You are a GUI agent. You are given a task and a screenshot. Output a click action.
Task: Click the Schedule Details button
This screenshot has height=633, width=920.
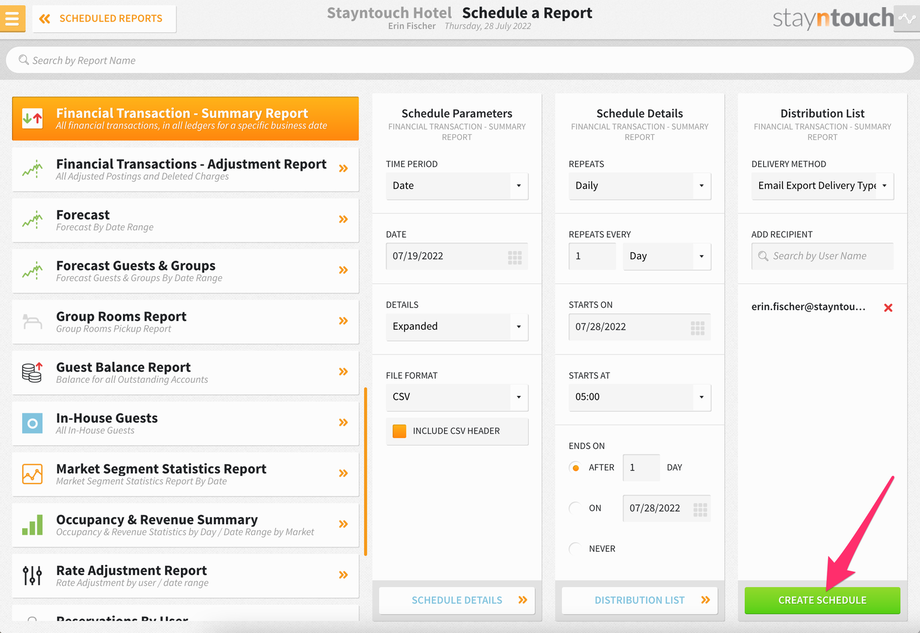point(456,600)
